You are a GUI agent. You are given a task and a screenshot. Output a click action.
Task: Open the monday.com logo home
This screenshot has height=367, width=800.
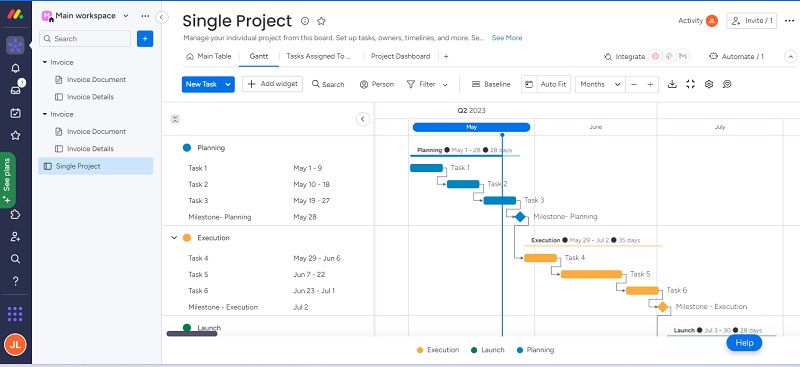click(15, 14)
